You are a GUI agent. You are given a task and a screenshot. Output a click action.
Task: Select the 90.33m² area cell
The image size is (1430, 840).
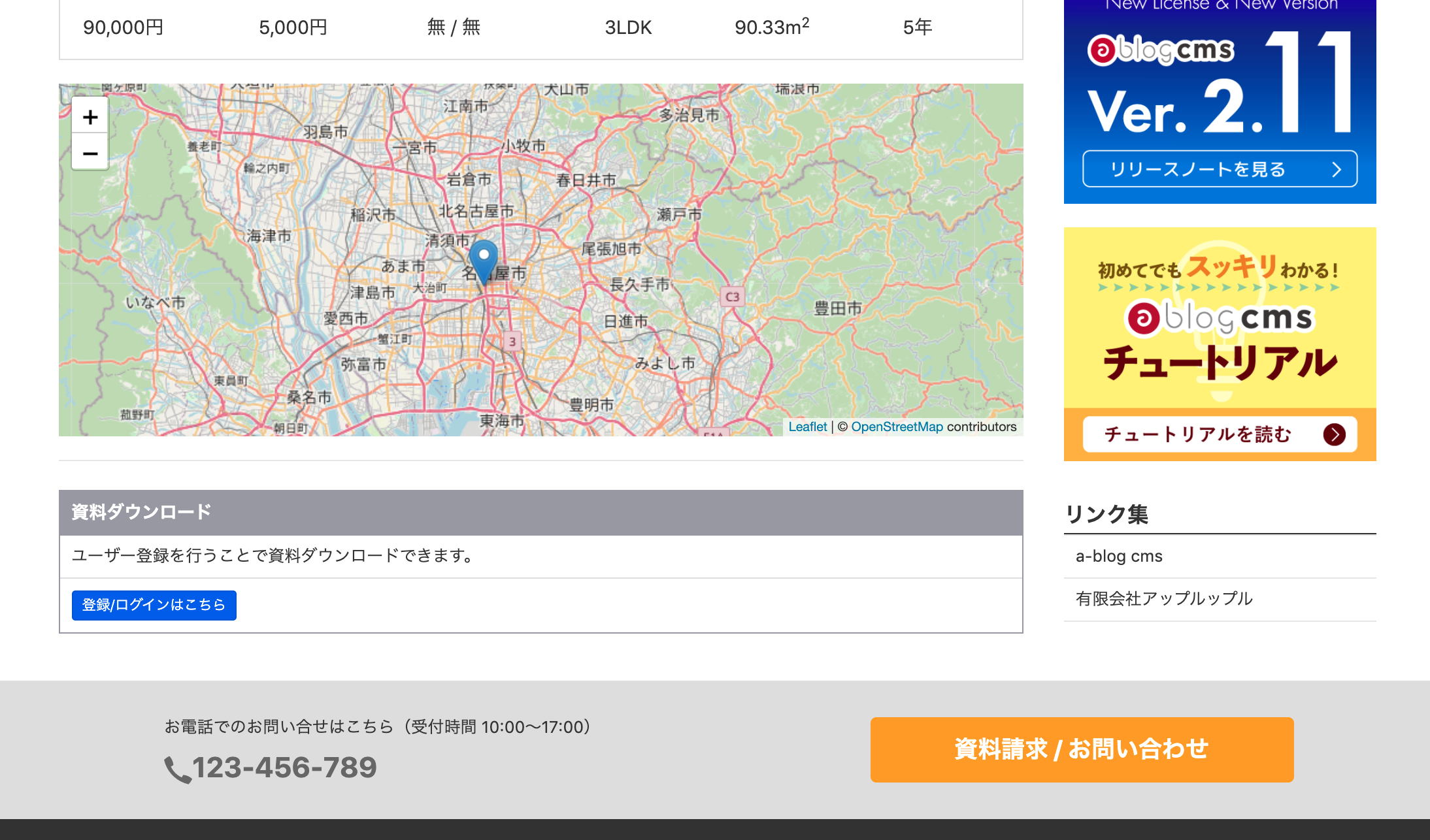click(772, 27)
